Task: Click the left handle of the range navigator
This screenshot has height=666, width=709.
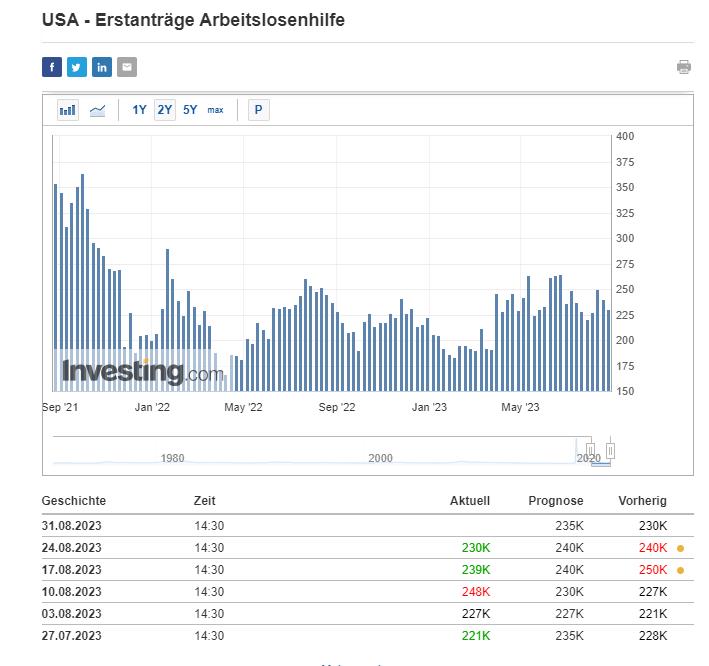Action: pyautogui.click(x=591, y=449)
